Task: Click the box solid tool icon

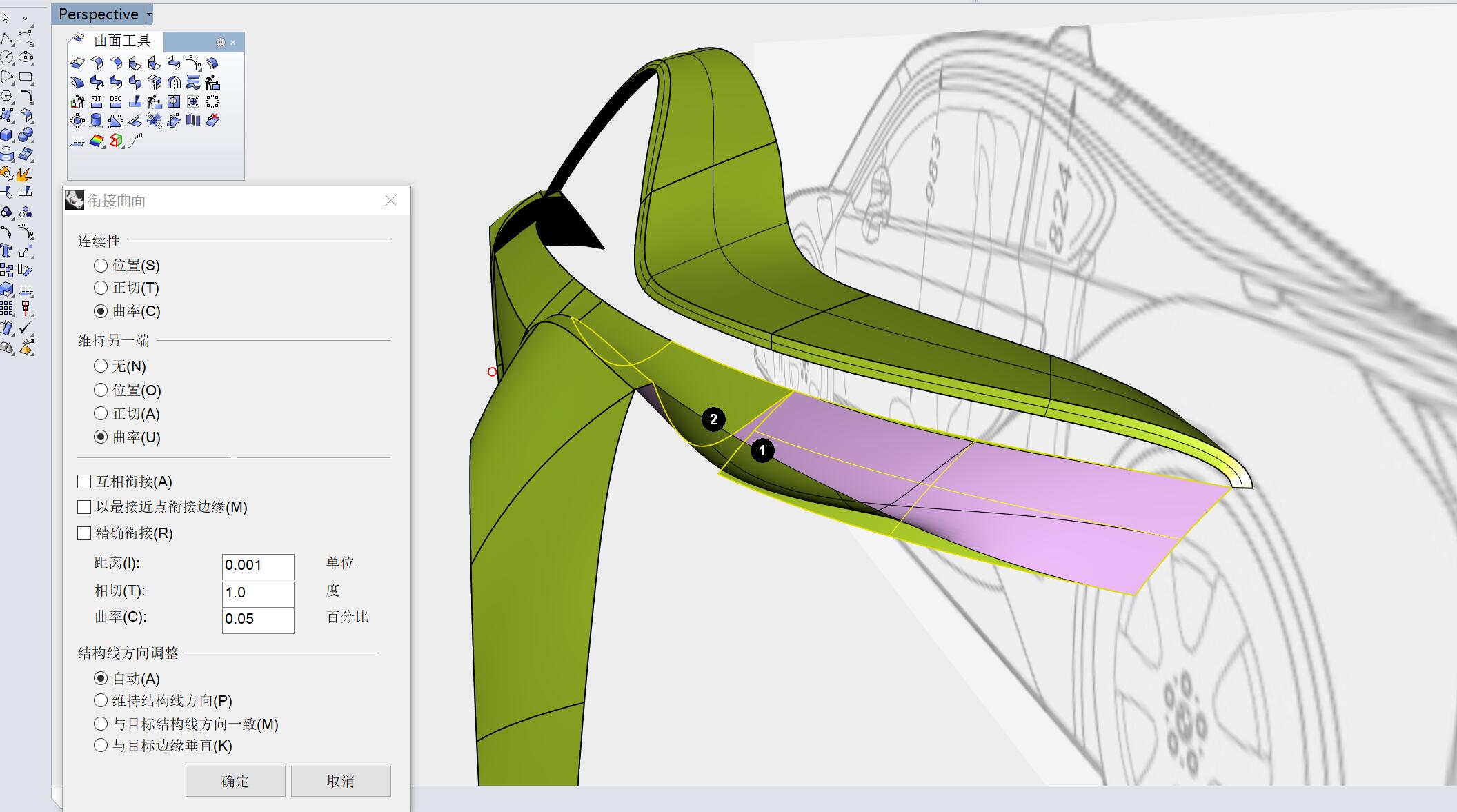Action: [7, 135]
